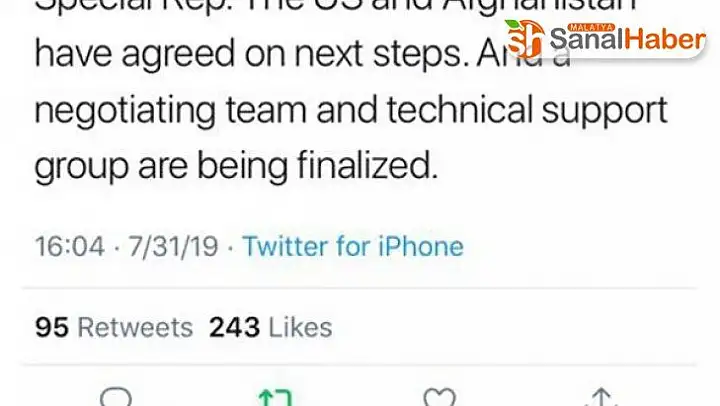The width and height of the screenshot is (720, 406).
Task: Open the share arrow icon
Action: [602, 397]
